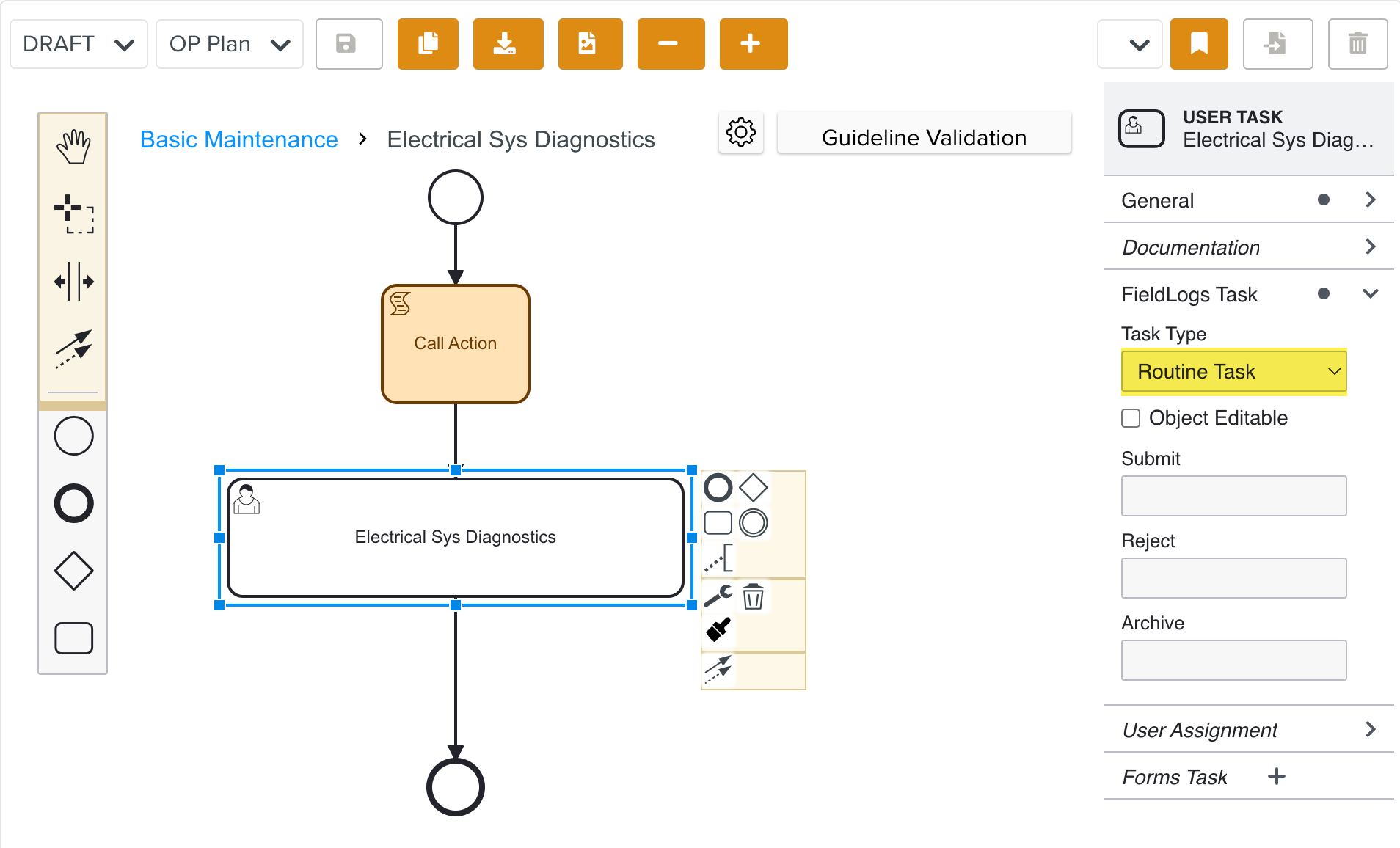The width and height of the screenshot is (1400, 848).
Task: Delete task using the context trash icon
Action: tap(753, 596)
